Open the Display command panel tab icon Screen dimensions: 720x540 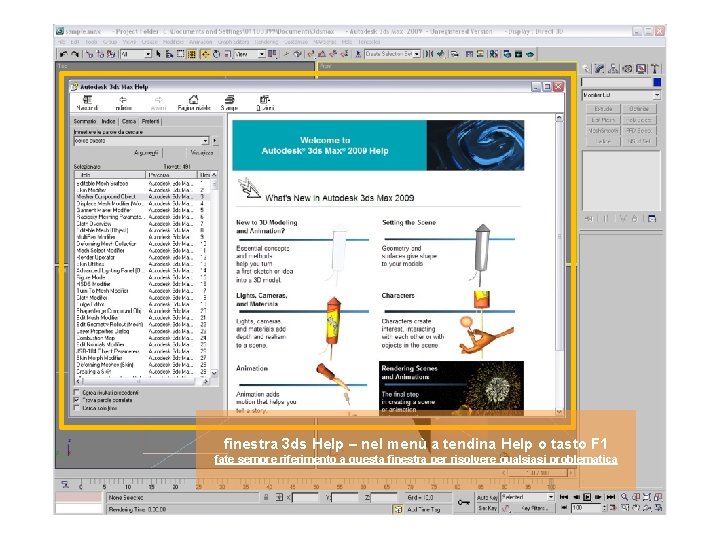click(641, 69)
